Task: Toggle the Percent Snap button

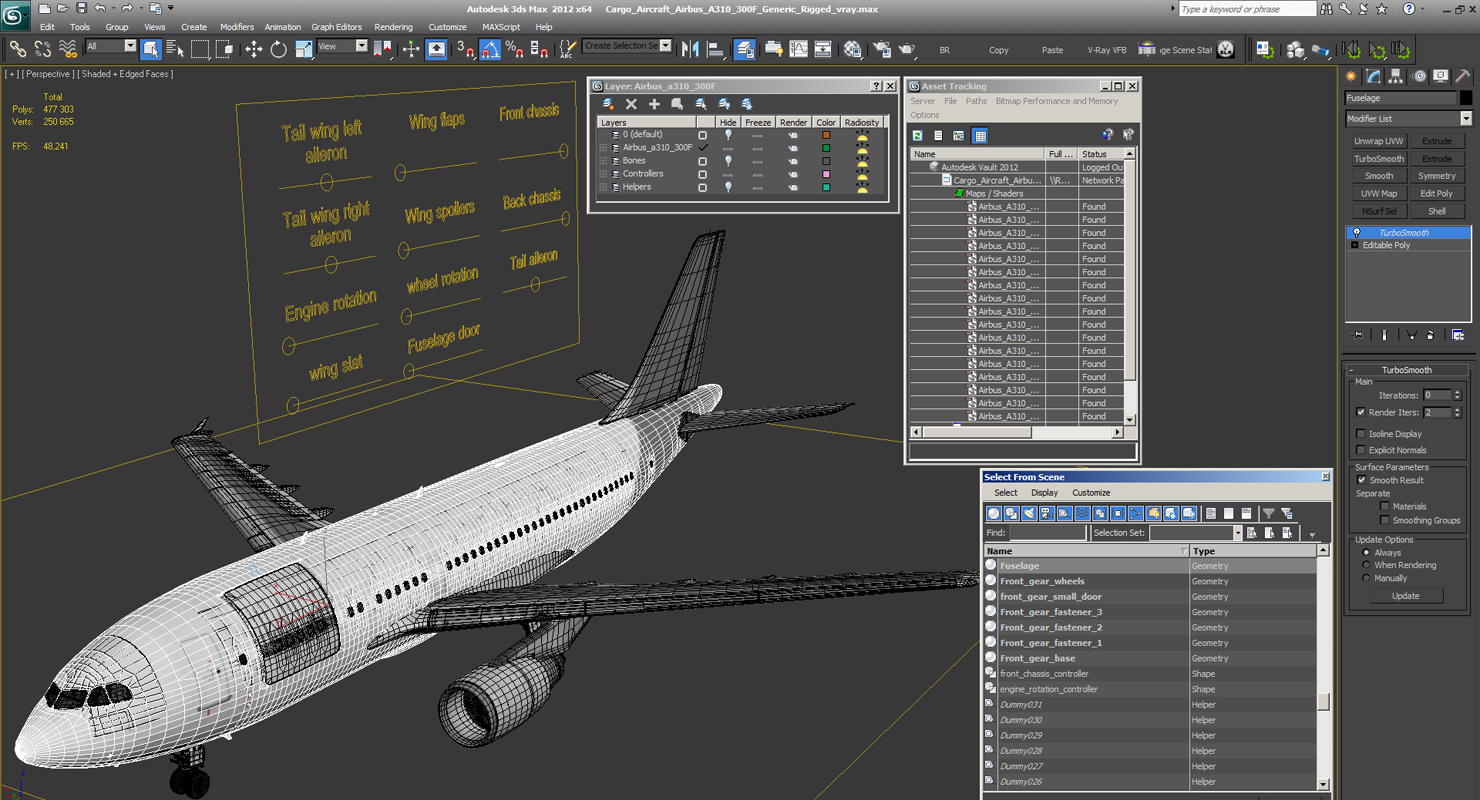Action: click(514, 48)
